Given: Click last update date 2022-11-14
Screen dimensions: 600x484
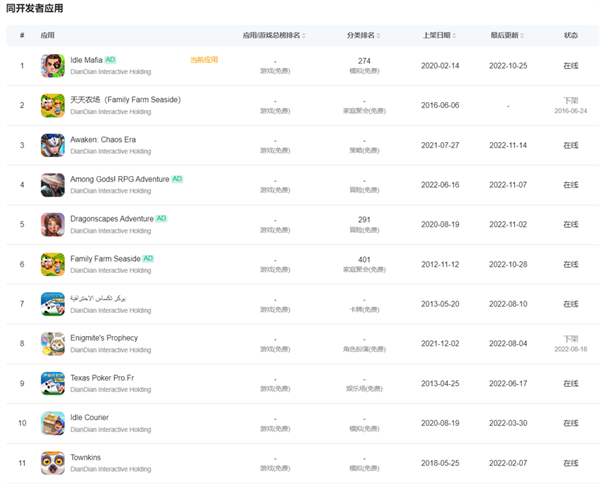Looking at the screenshot, I should pyautogui.click(x=508, y=145).
